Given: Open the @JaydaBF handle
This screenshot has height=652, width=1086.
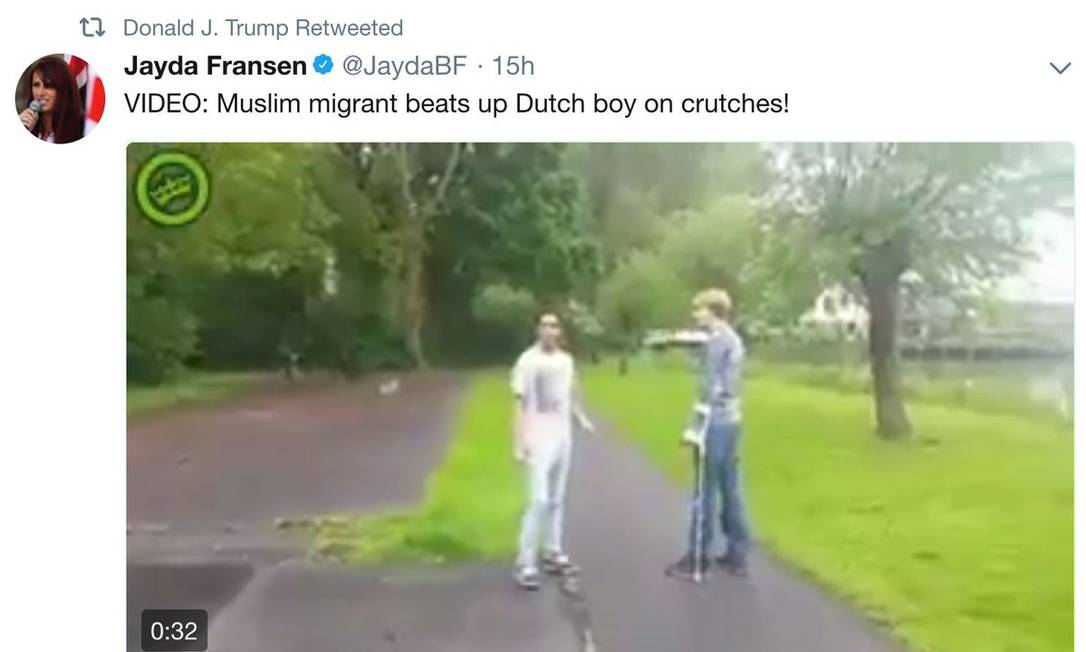Looking at the screenshot, I should [404, 66].
